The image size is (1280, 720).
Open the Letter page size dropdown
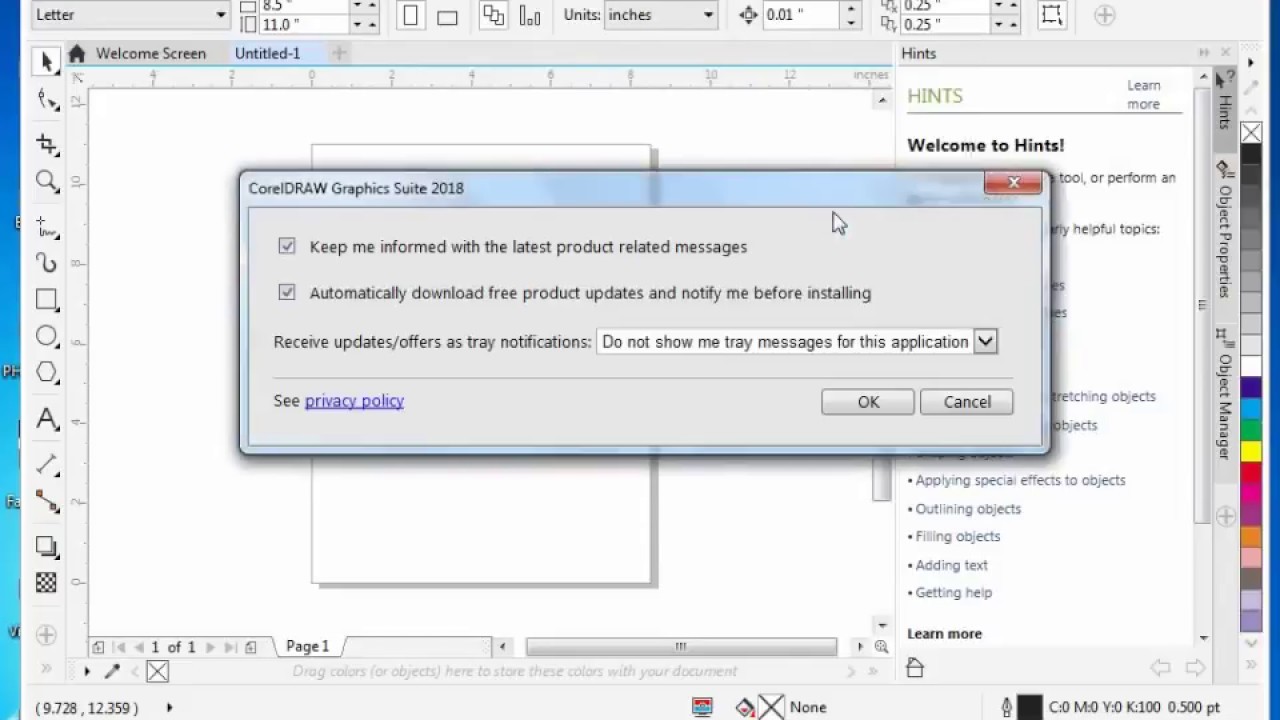pyautogui.click(x=221, y=15)
